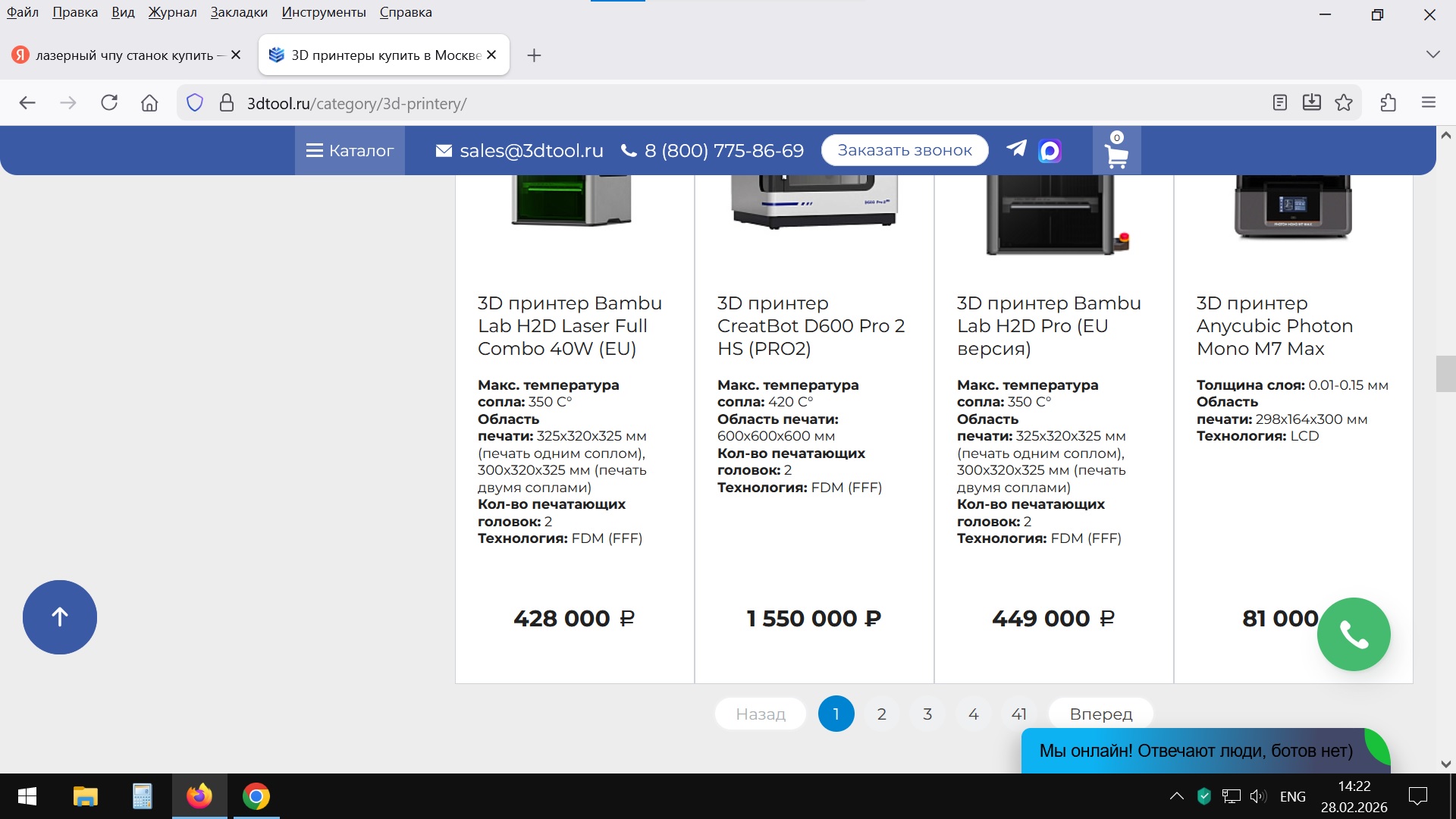Click the browser reload button
The width and height of the screenshot is (1456, 819).
[x=109, y=103]
